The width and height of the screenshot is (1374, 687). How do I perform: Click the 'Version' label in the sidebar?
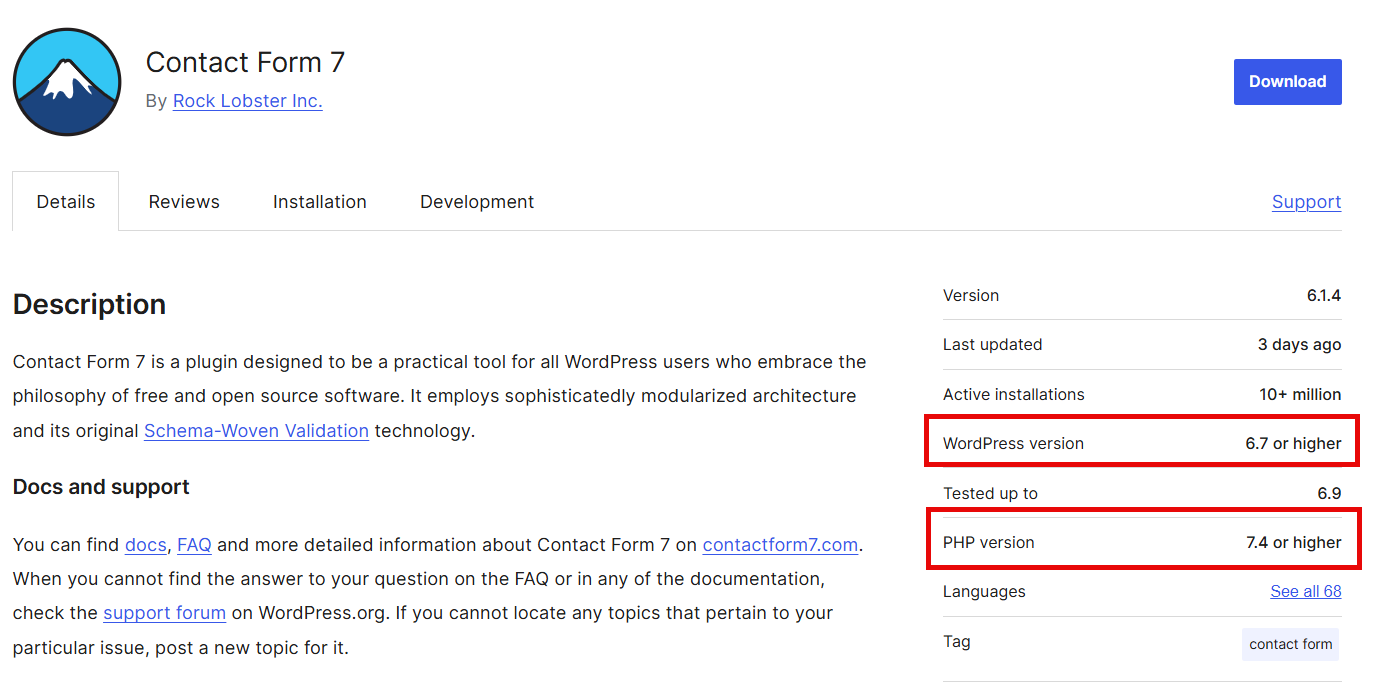971,296
